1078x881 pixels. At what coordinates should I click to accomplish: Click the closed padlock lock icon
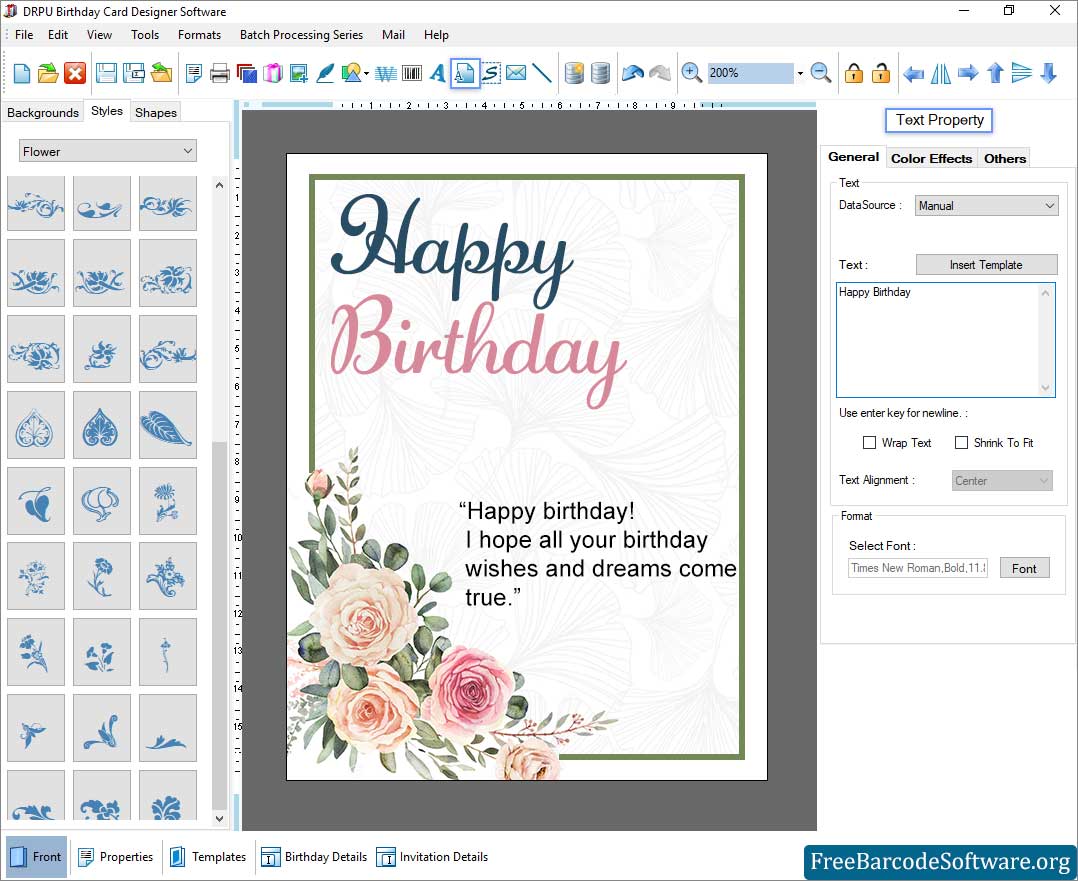[x=854, y=73]
